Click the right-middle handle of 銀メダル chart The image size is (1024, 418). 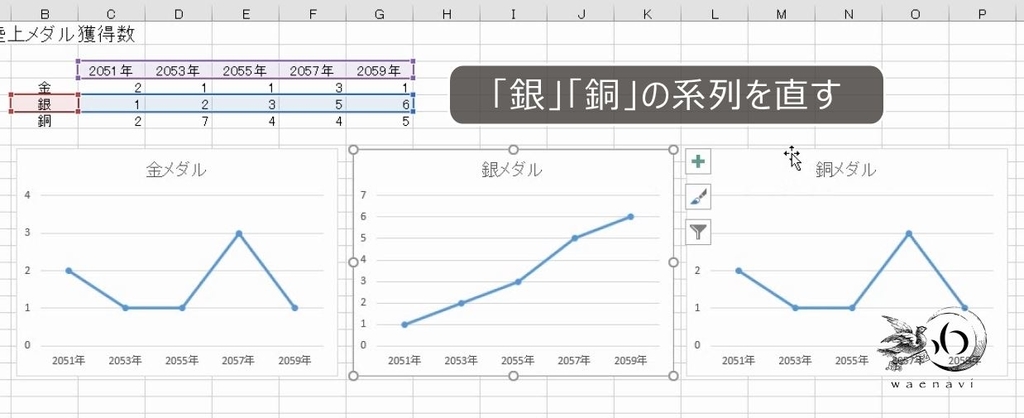point(673,262)
